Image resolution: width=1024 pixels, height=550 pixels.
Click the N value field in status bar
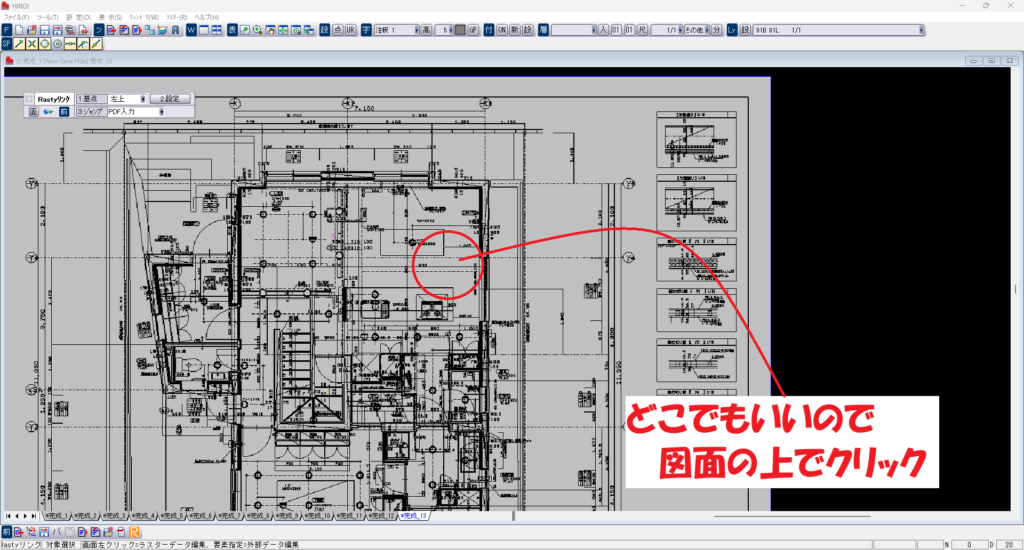(x=968, y=544)
